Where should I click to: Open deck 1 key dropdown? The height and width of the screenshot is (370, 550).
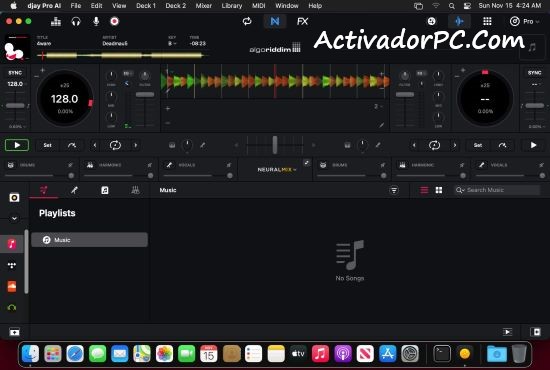[x=172, y=43]
